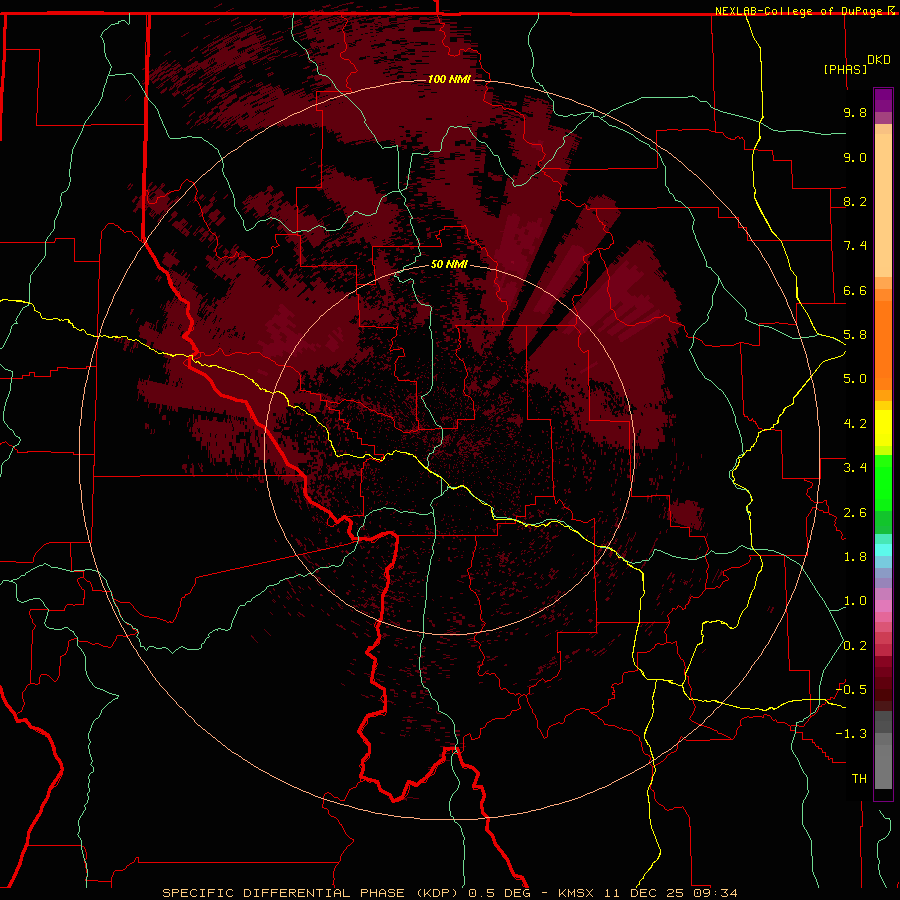Click the Specific Differential Phase (KDP) caption
This screenshot has width=900, height=900.
[312, 893]
